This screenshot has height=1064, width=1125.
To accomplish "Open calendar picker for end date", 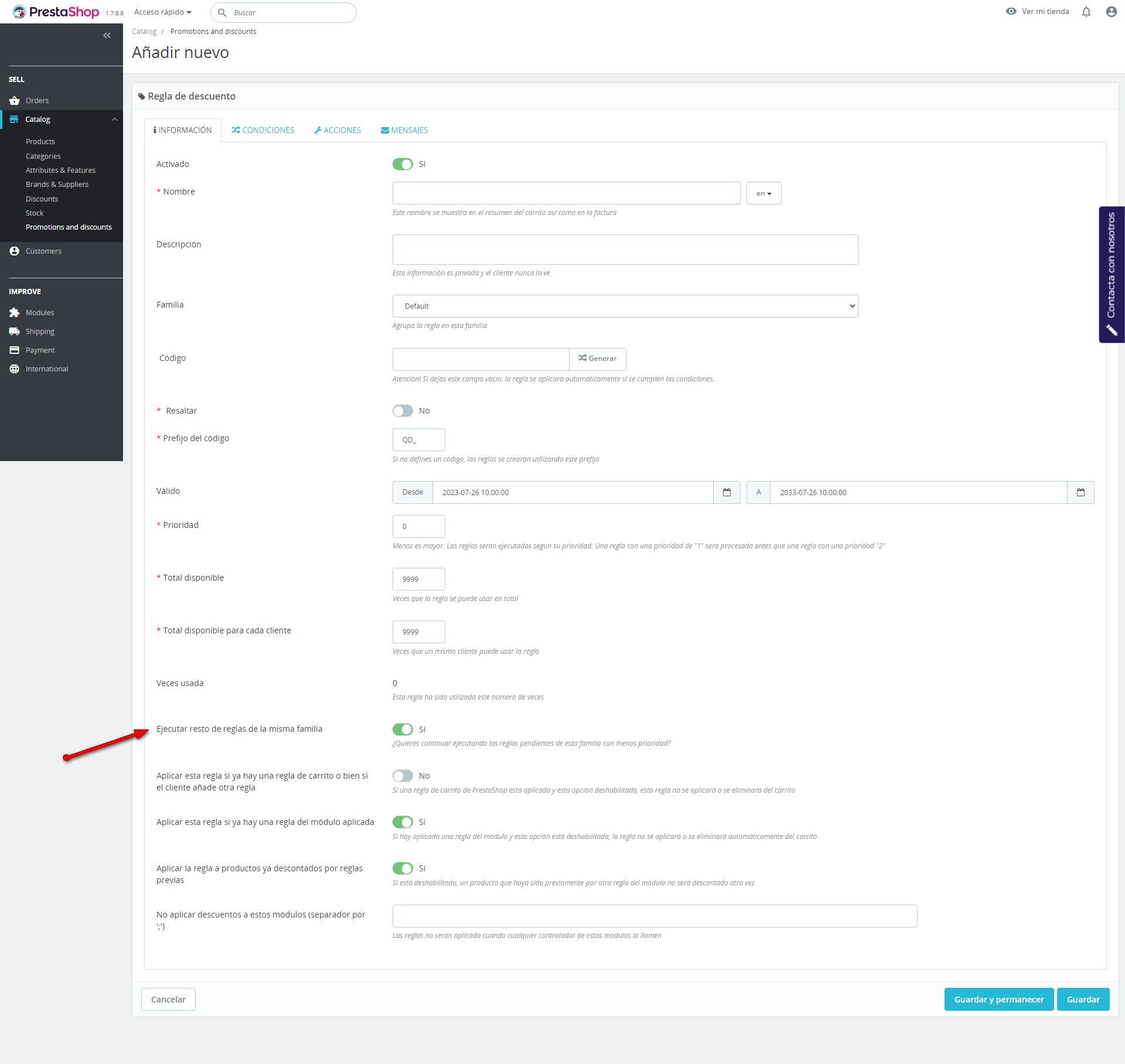I will 1080,492.
